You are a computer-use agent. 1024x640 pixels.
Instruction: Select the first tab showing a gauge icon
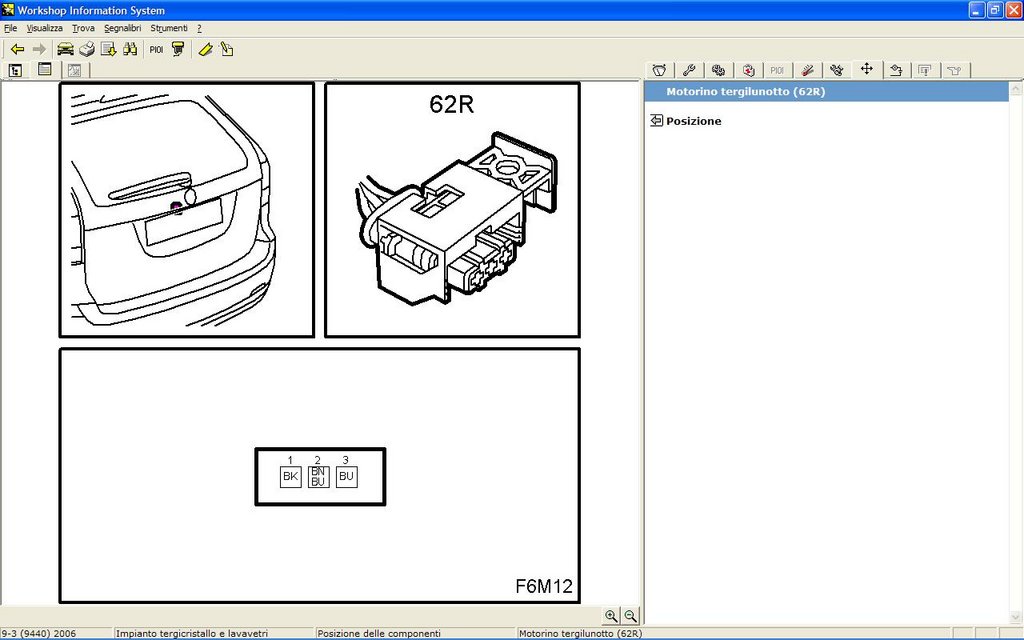coord(660,70)
